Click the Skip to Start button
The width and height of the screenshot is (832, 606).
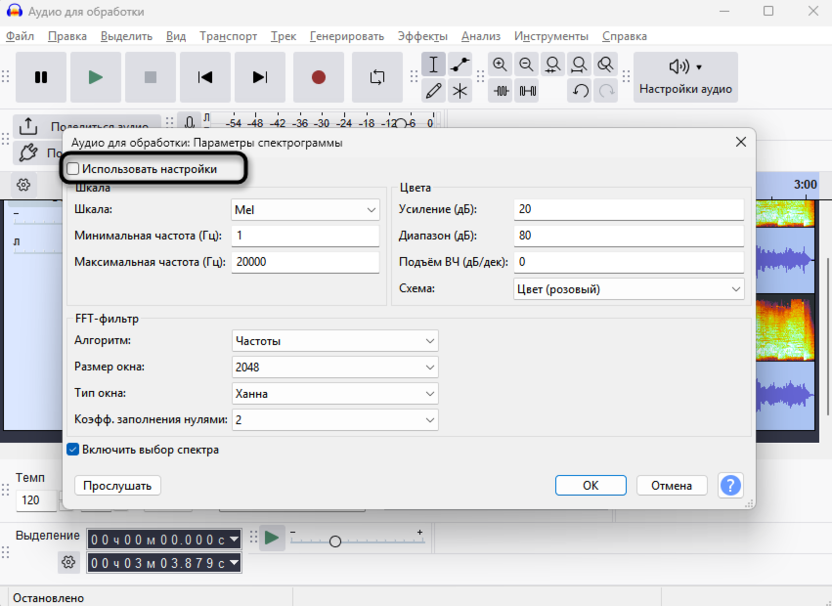[205, 77]
